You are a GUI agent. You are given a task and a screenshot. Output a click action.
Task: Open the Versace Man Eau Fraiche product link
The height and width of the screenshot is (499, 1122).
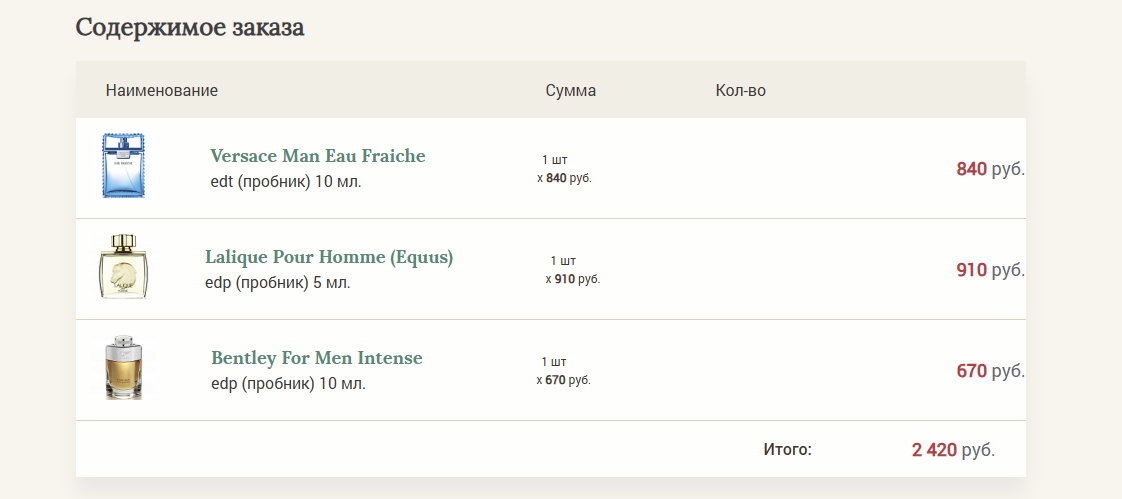318,156
